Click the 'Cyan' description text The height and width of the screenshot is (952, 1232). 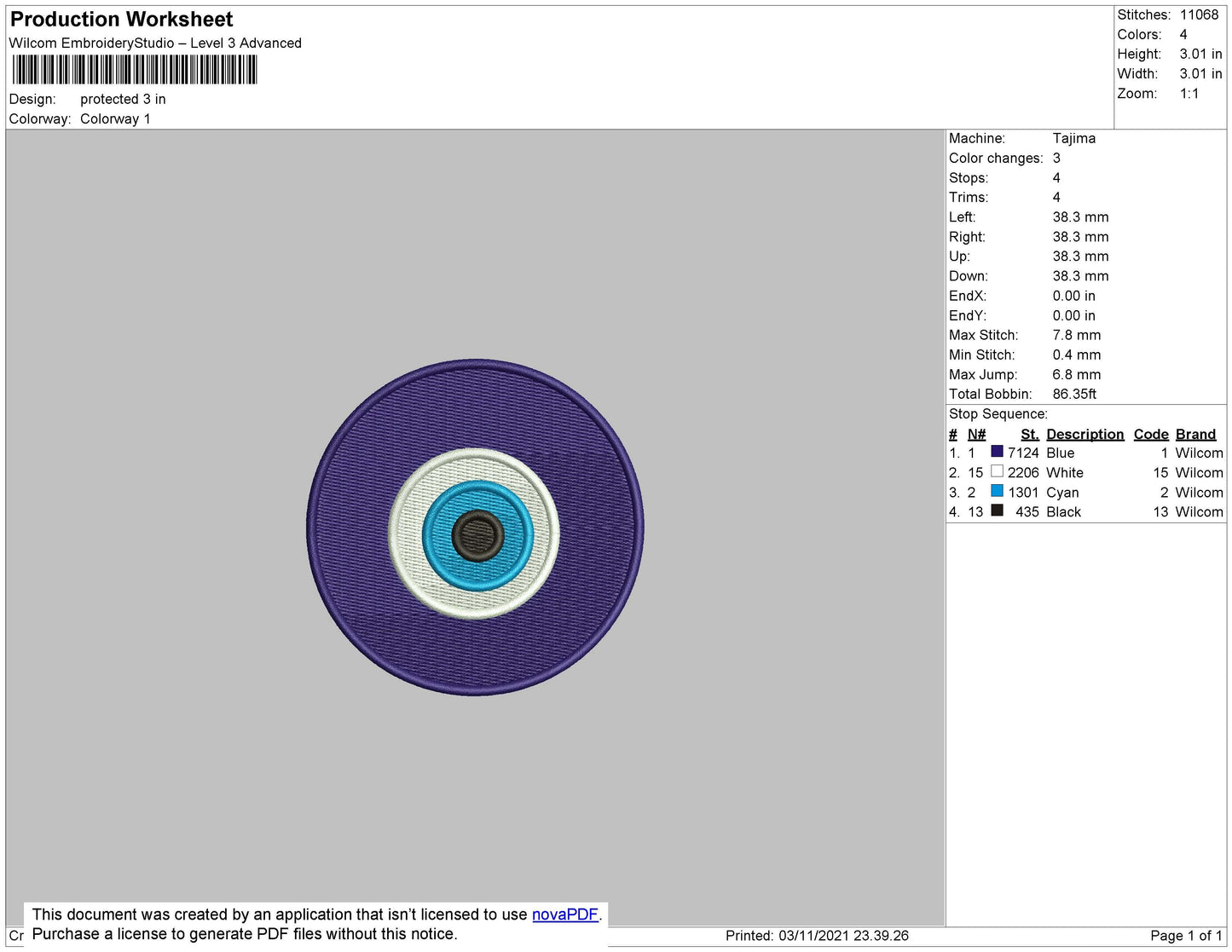pyautogui.click(x=1062, y=492)
